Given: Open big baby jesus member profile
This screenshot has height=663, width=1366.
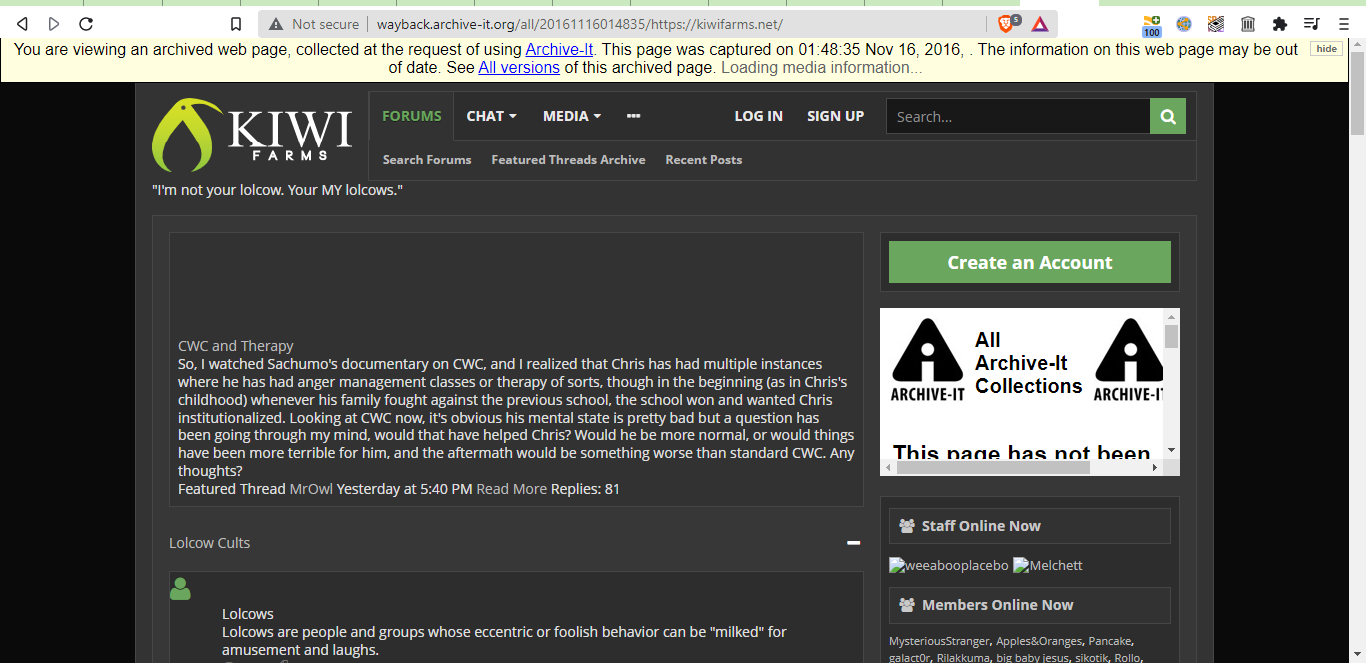Looking at the screenshot, I should pos(1031,657).
